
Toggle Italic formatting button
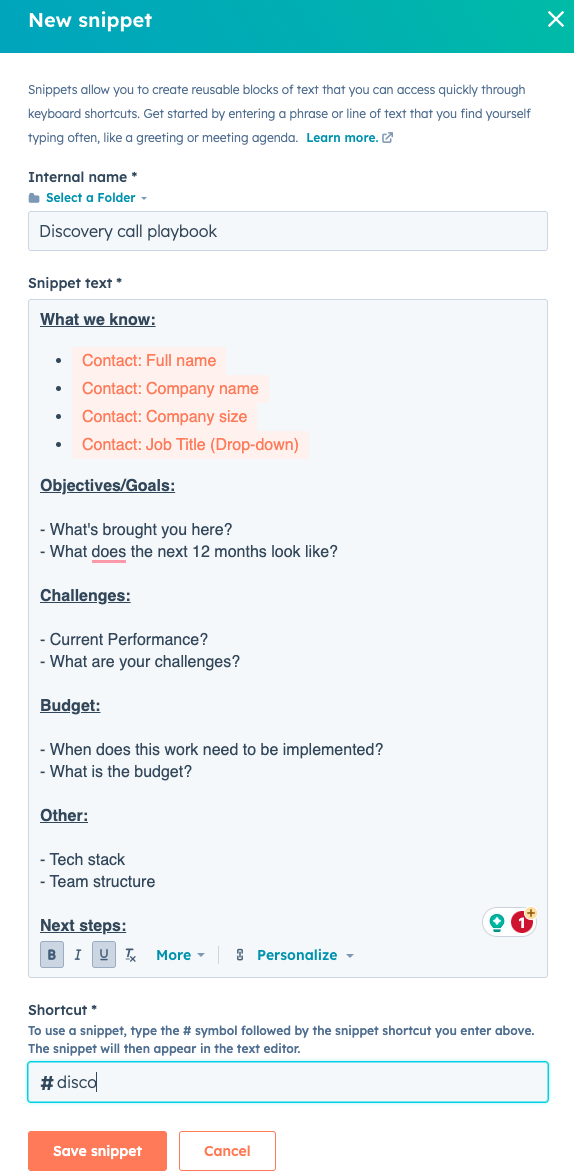click(x=78, y=954)
